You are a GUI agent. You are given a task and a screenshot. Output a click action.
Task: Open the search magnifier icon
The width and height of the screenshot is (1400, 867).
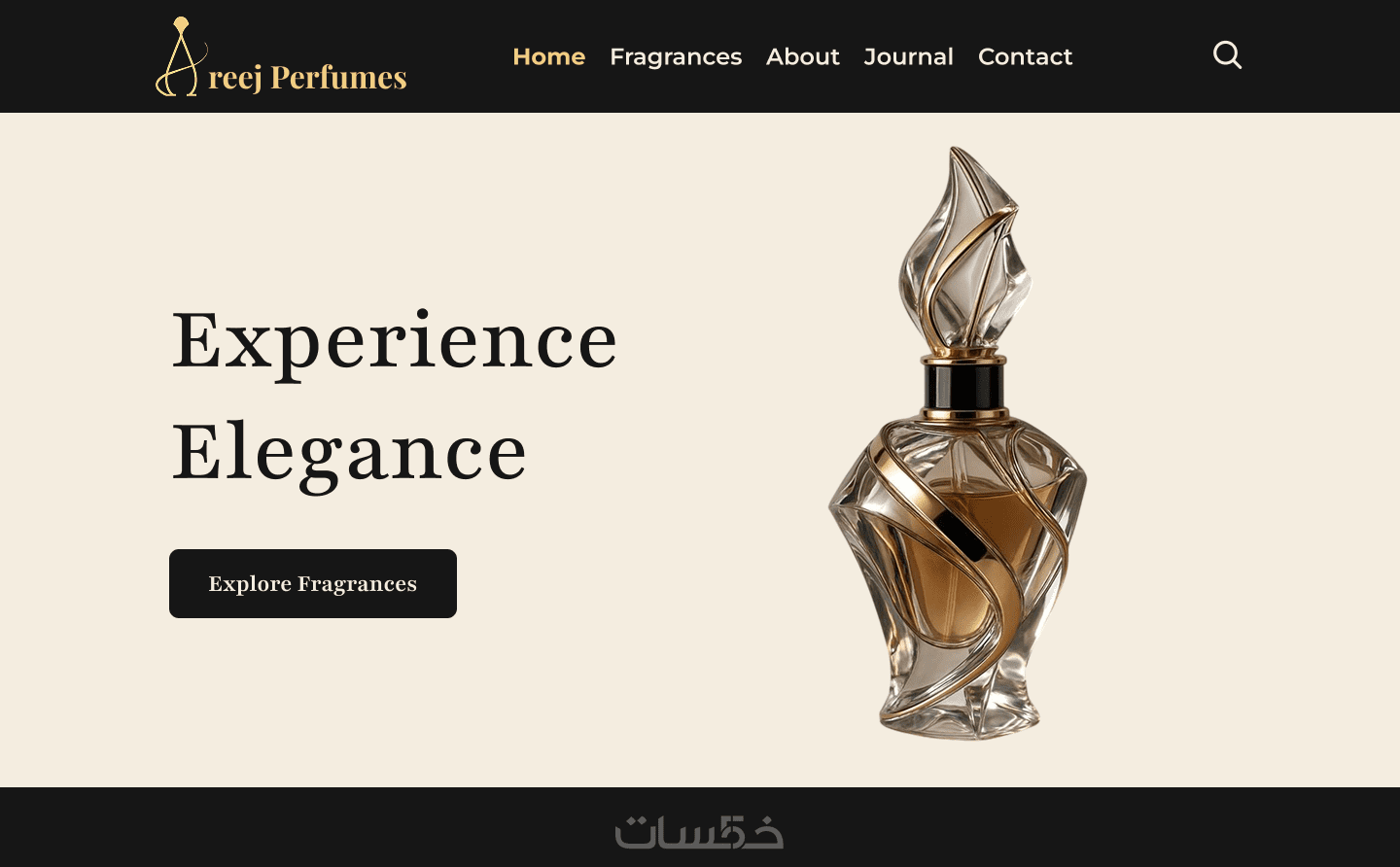1227,55
